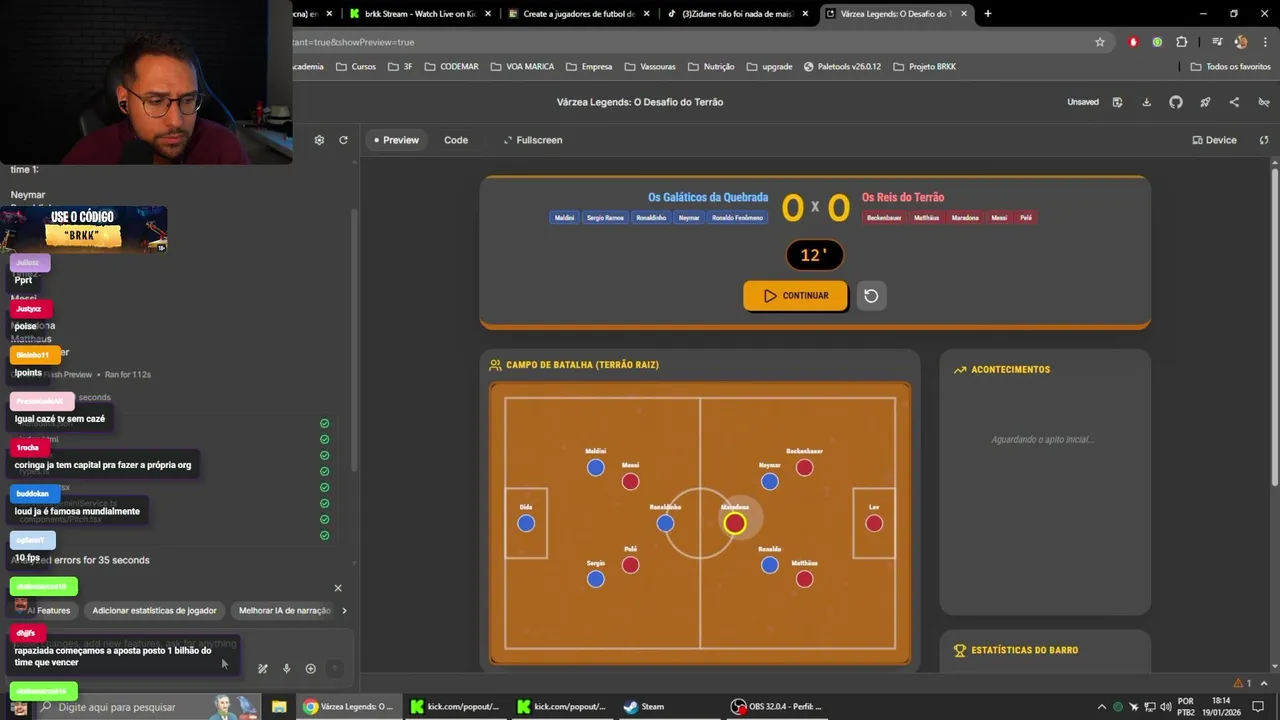
Task: Open the Paletools v26.0.12 bookmark
Action: (x=842, y=67)
